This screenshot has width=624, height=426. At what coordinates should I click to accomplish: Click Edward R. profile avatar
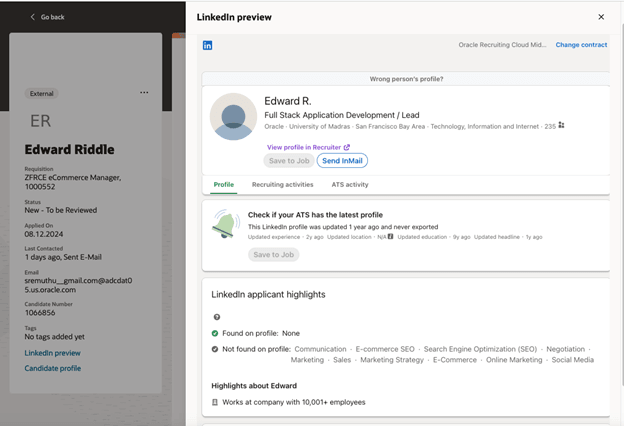[x=233, y=117]
